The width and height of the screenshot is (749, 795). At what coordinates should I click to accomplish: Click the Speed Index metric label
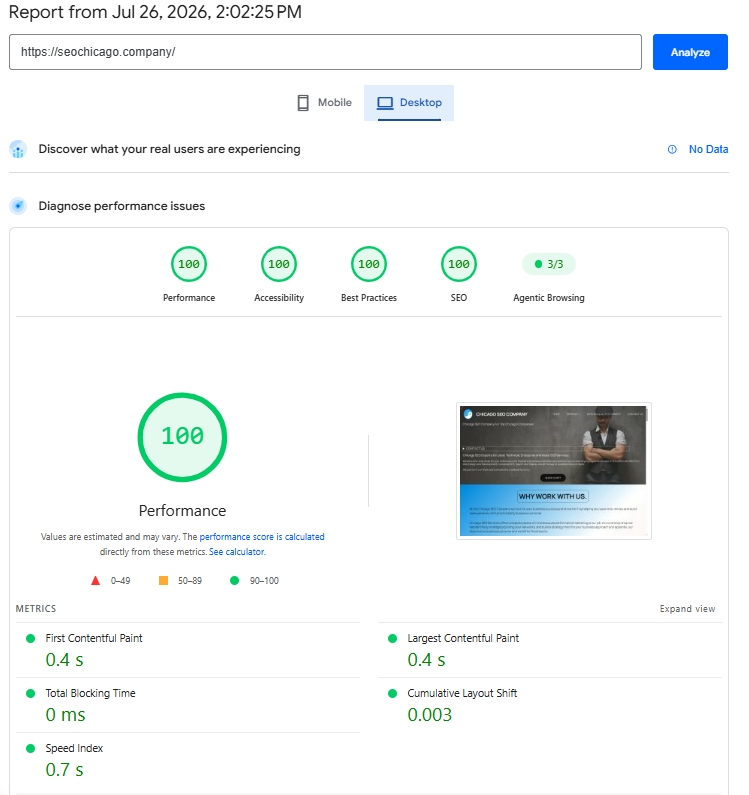click(74, 748)
